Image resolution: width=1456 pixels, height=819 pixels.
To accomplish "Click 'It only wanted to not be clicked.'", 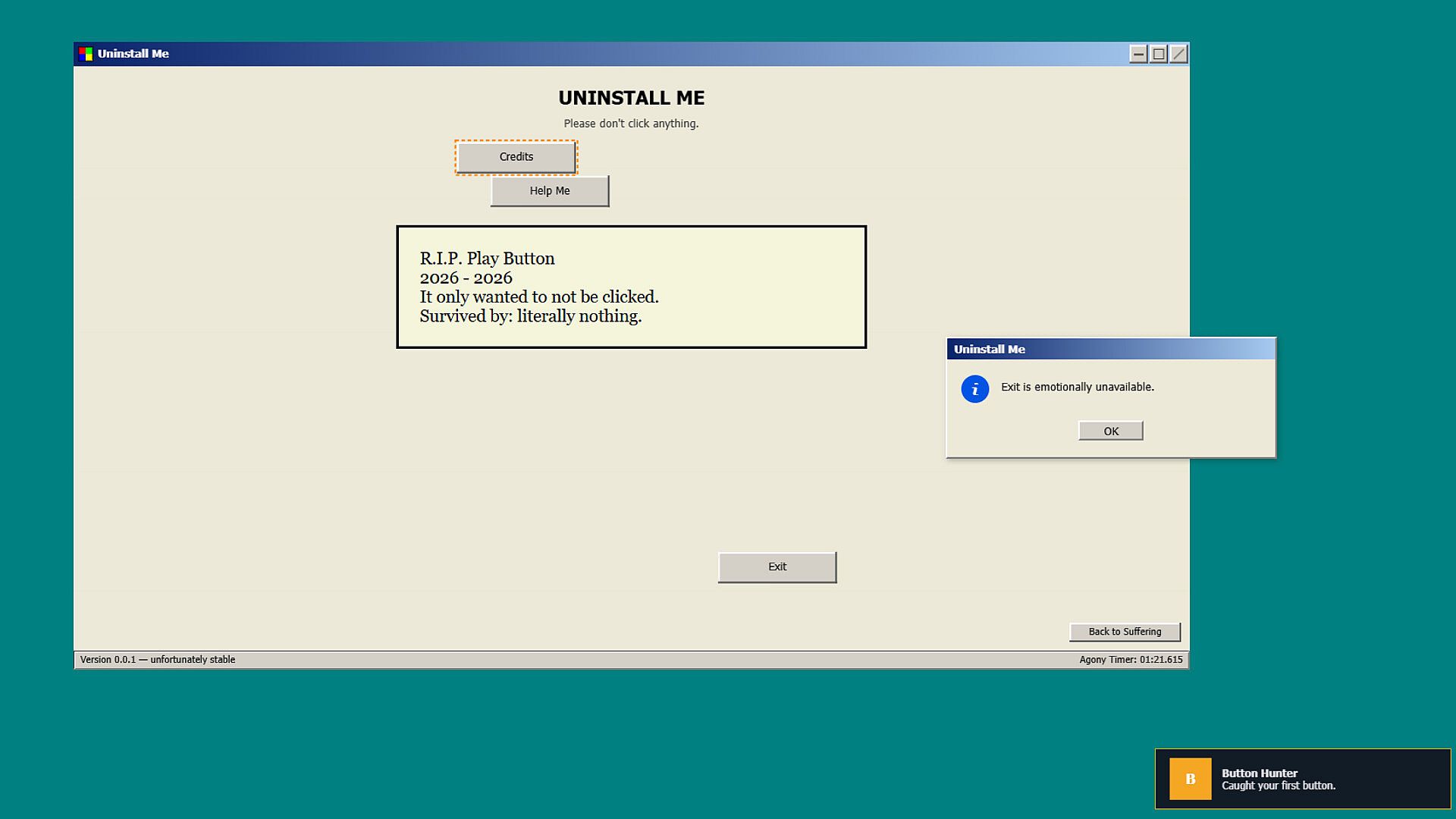I will pos(539,297).
